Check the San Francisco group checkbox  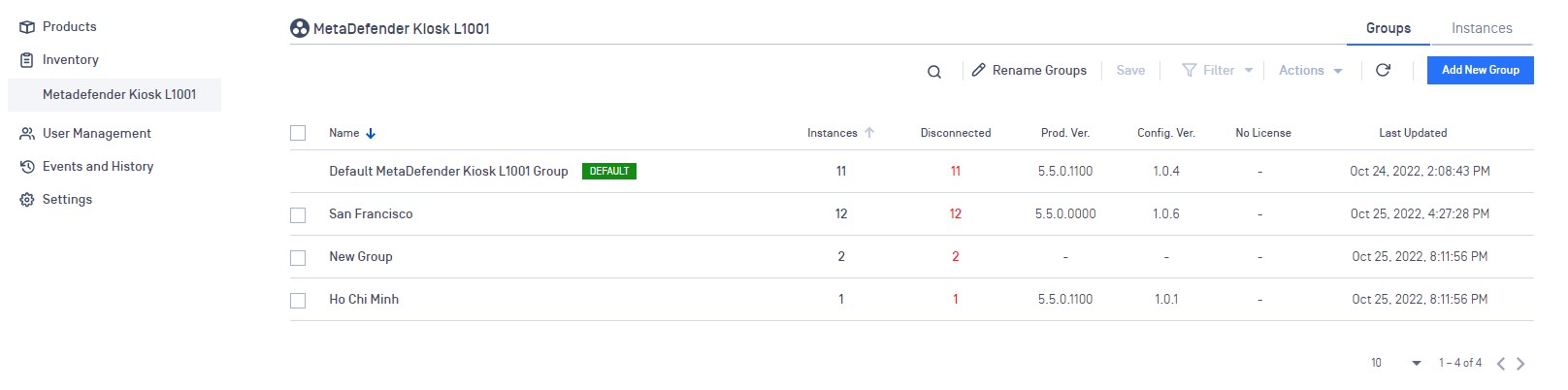298,215
